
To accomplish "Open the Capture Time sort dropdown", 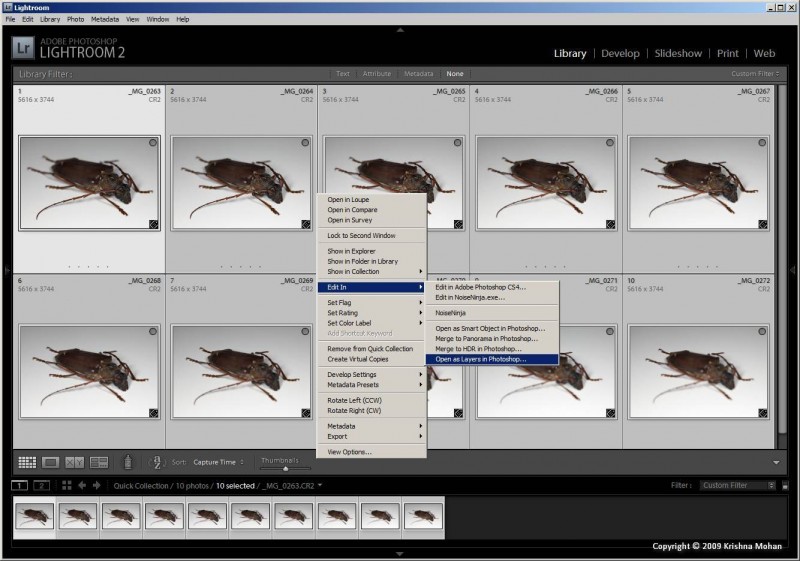I will (218, 462).
